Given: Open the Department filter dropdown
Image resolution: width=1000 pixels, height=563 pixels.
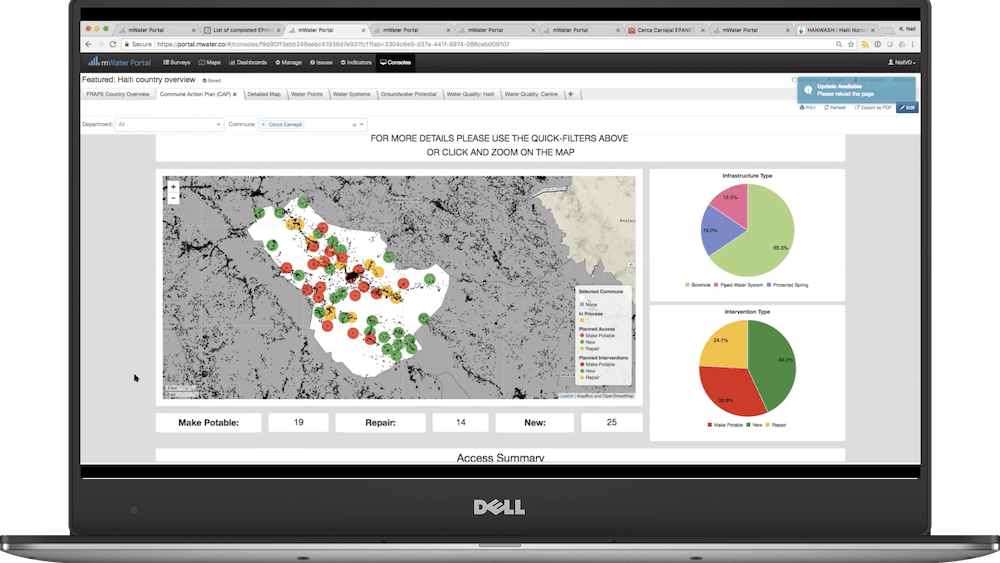Looking at the screenshot, I should (x=169, y=124).
